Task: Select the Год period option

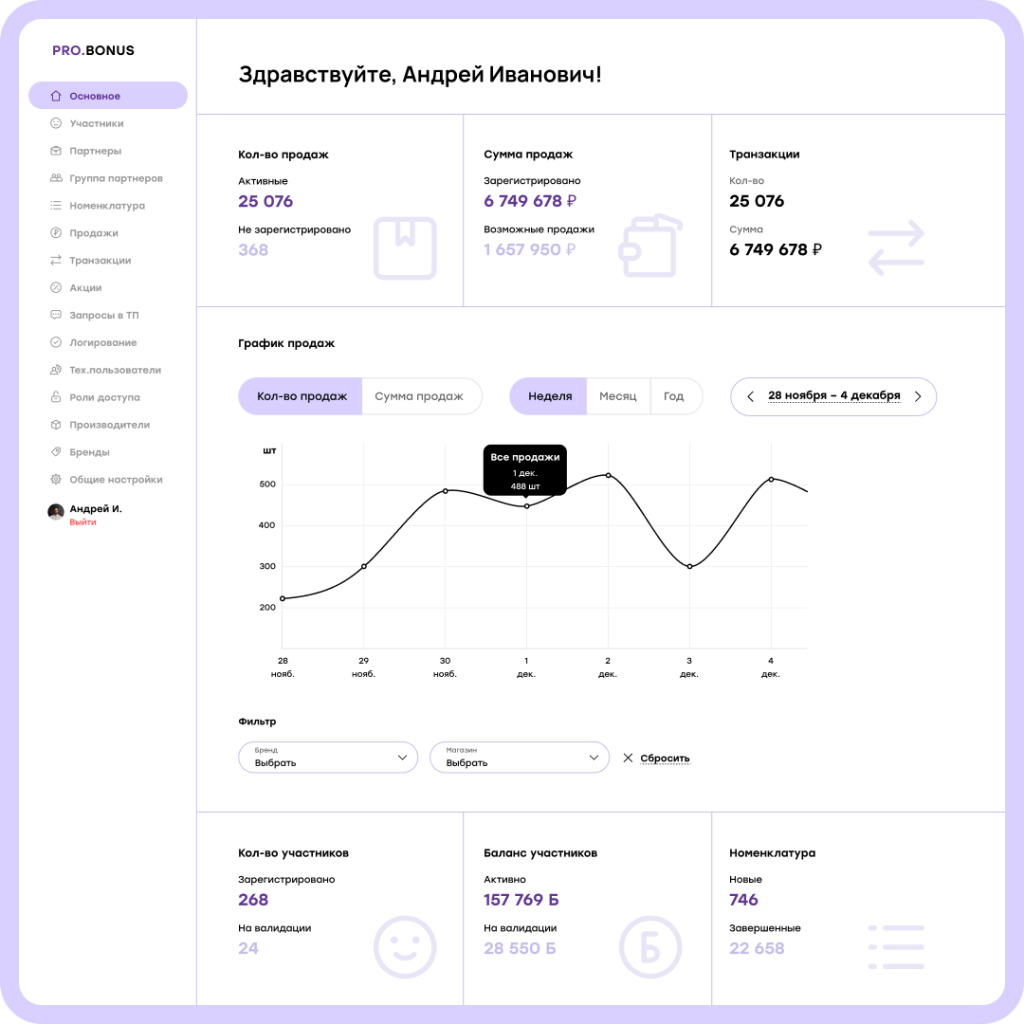Action: tap(674, 396)
